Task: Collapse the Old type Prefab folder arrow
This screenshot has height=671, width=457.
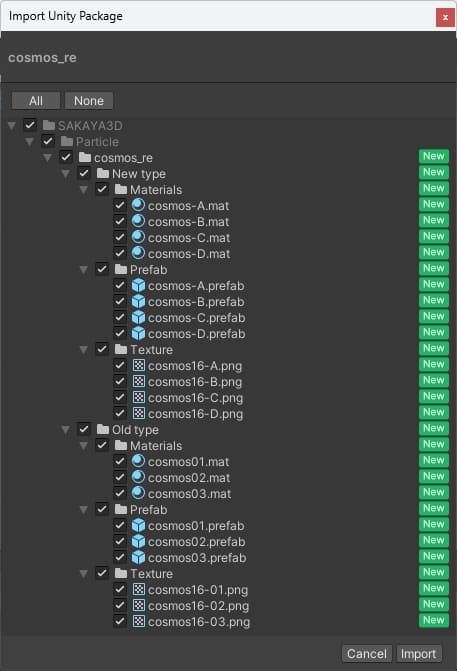Action: point(83,510)
